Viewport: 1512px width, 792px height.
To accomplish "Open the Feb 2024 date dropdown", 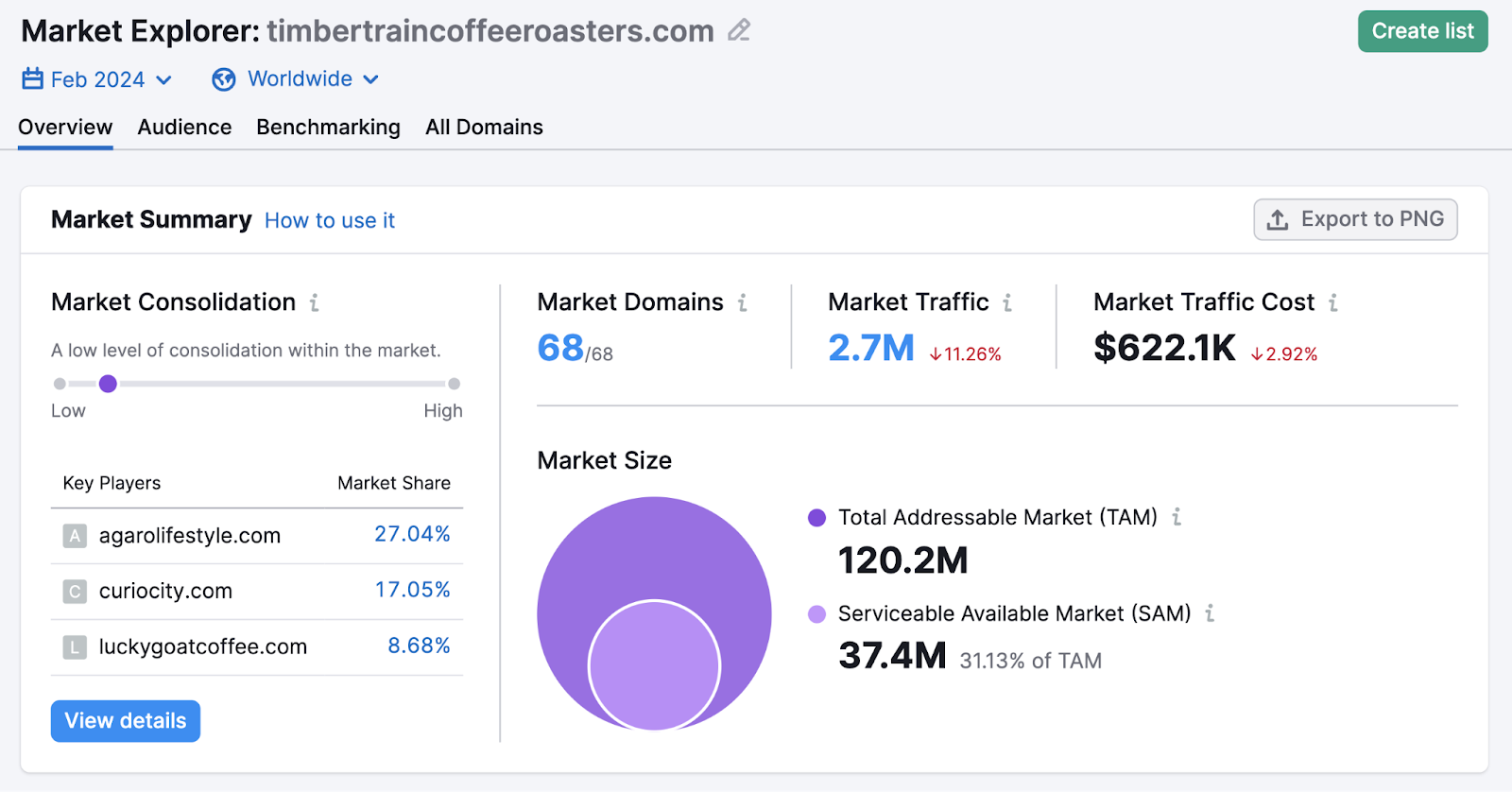I will (98, 79).
